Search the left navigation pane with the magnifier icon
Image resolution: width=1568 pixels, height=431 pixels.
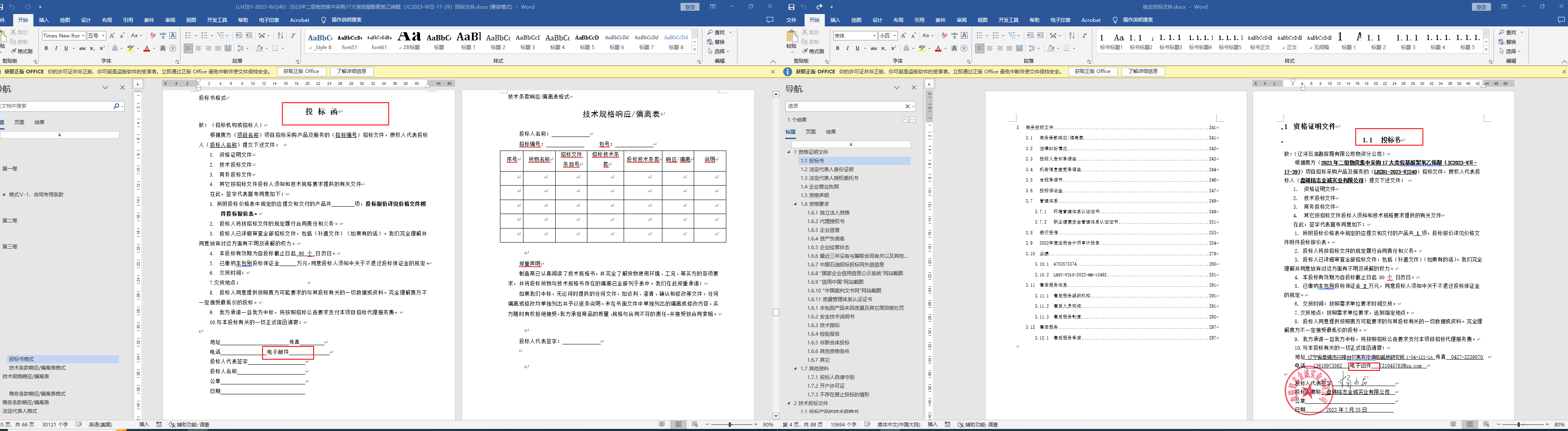[116, 106]
